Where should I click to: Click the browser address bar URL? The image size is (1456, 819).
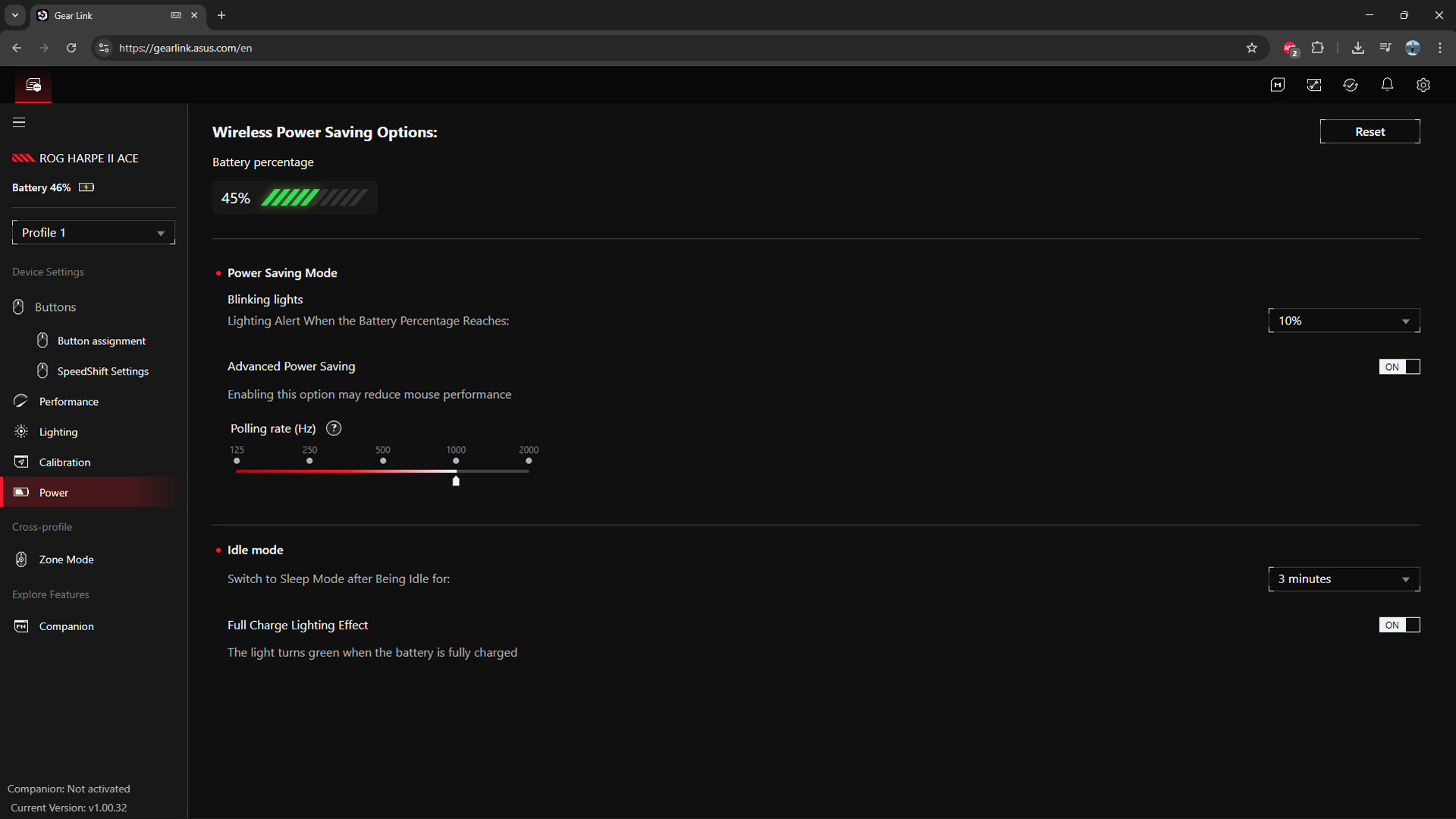[x=186, y=48]
